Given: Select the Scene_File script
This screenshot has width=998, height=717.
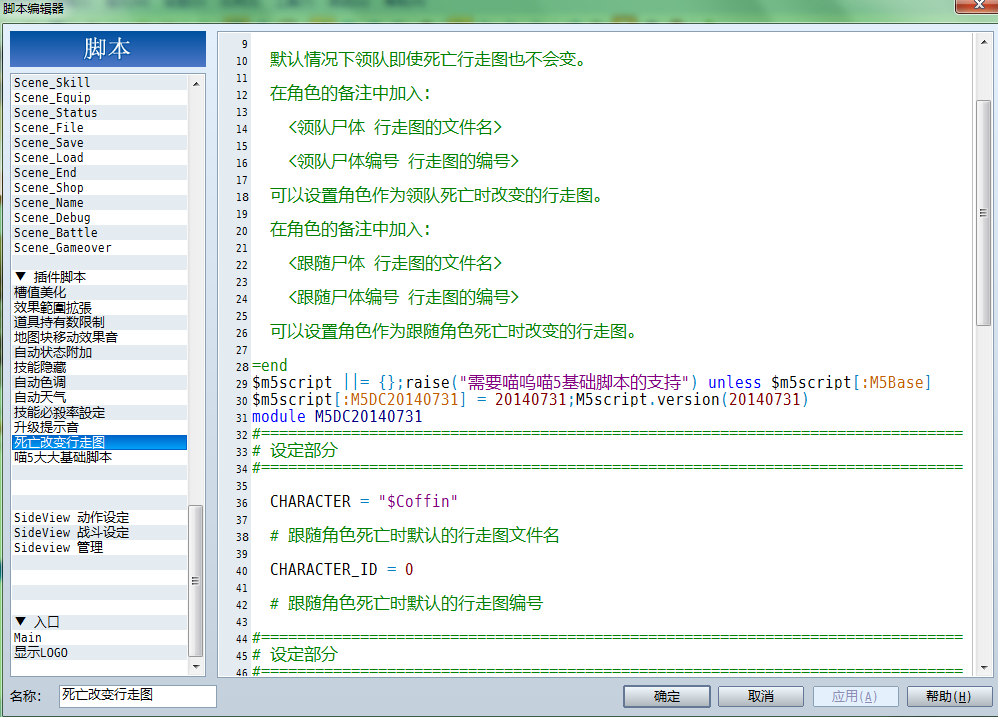Looking at the screenshot, I should click(100, 128).
